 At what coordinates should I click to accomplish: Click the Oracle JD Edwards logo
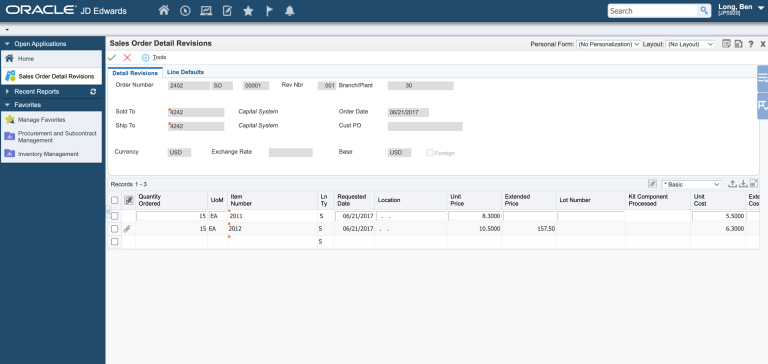(x=66, y=10)
